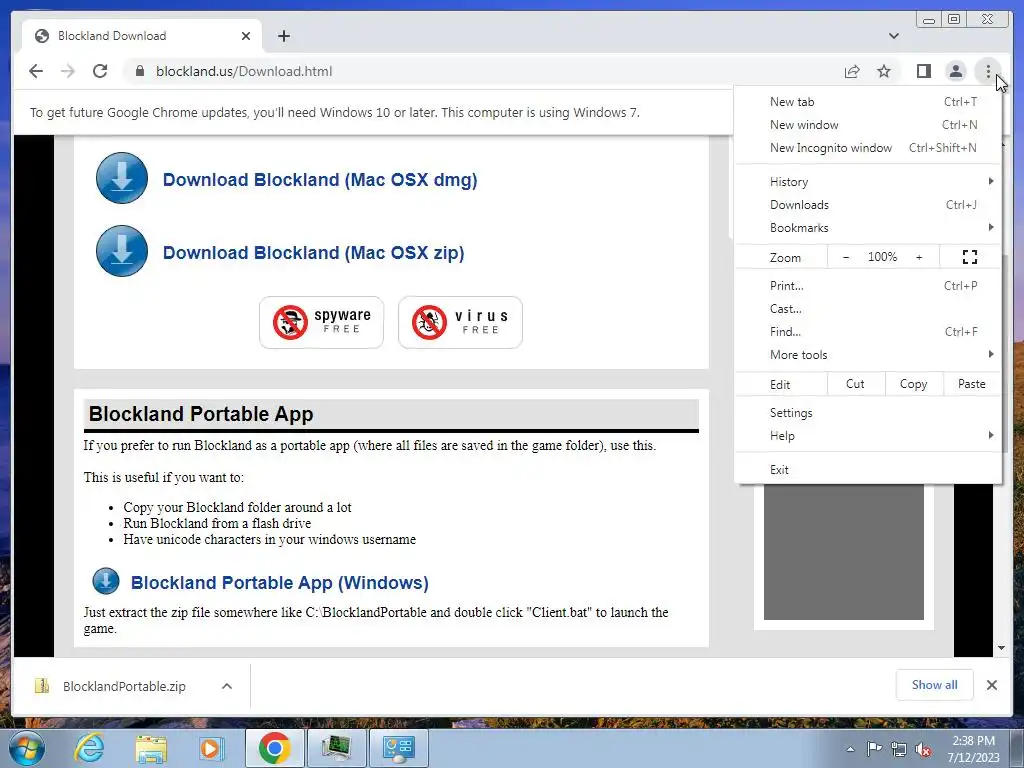The image size is (1024, 768).
Task: Select Print... menu item
Action: click(868, 285)
